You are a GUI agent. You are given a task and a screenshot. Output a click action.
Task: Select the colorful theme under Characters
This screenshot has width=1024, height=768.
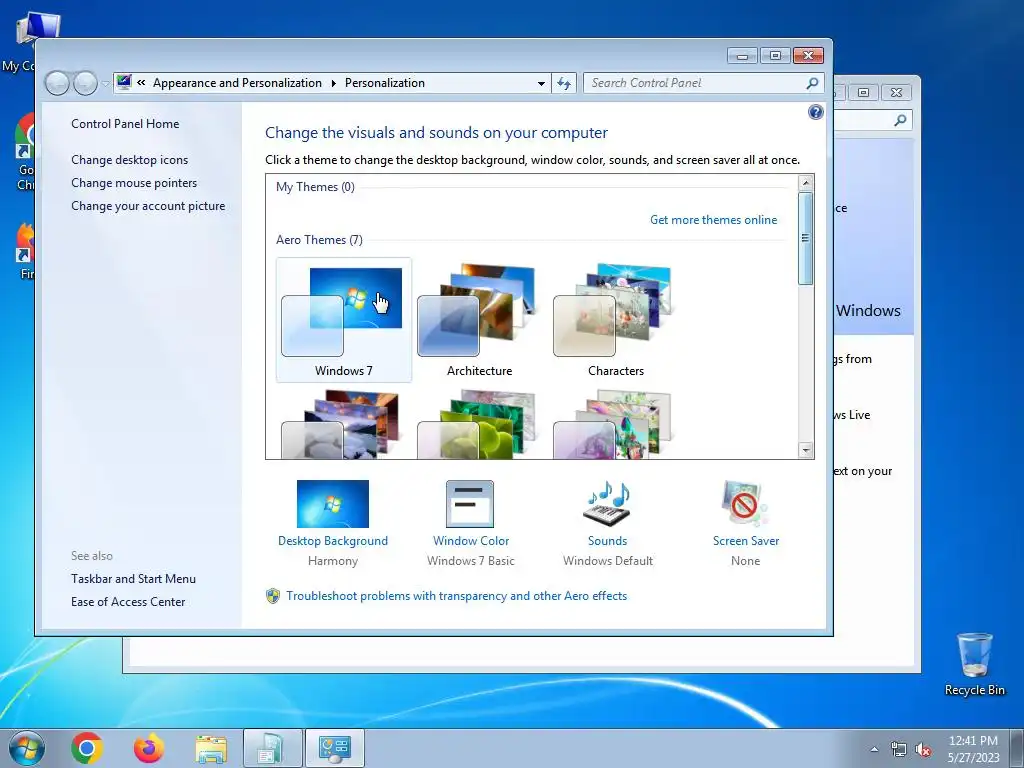point(615,424)
